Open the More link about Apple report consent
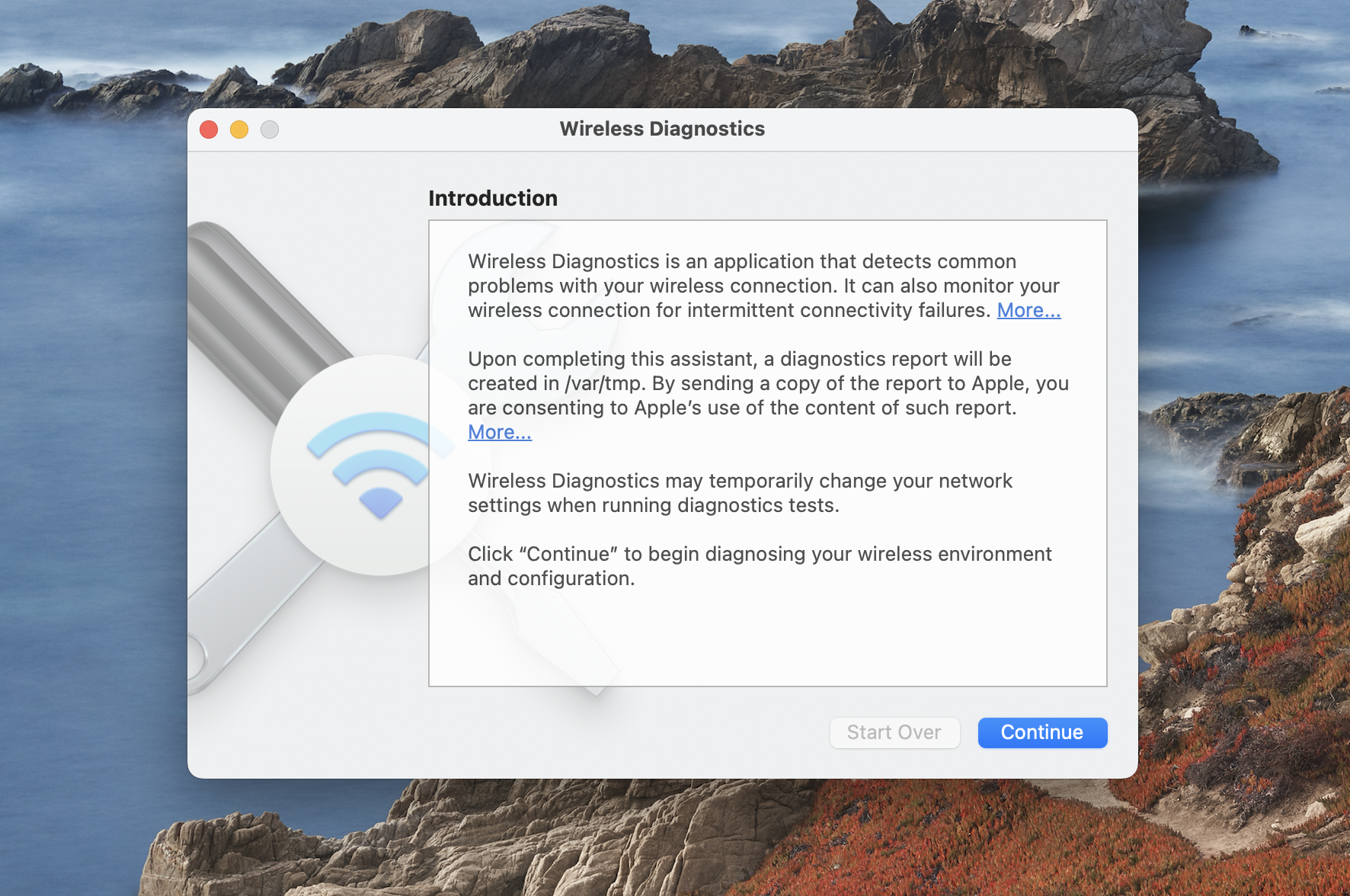This screenshot has width=1350, height=896. coord(500,432)
